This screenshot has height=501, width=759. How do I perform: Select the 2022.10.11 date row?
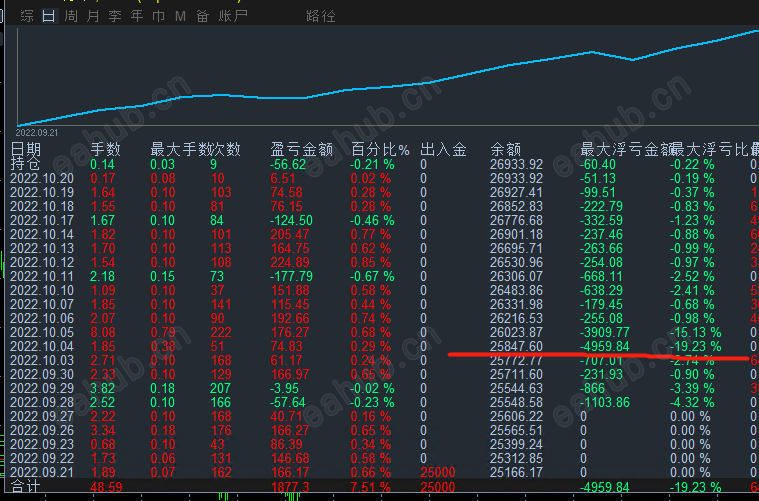[x=42, y=276]
